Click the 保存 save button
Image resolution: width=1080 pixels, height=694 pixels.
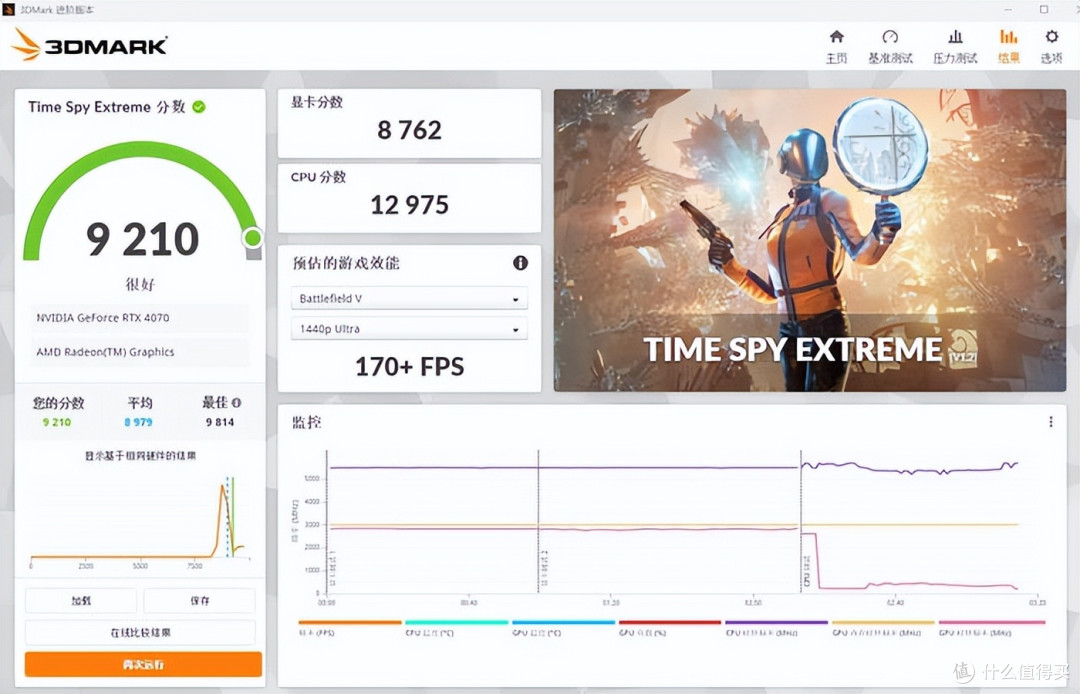pos(199,600)
